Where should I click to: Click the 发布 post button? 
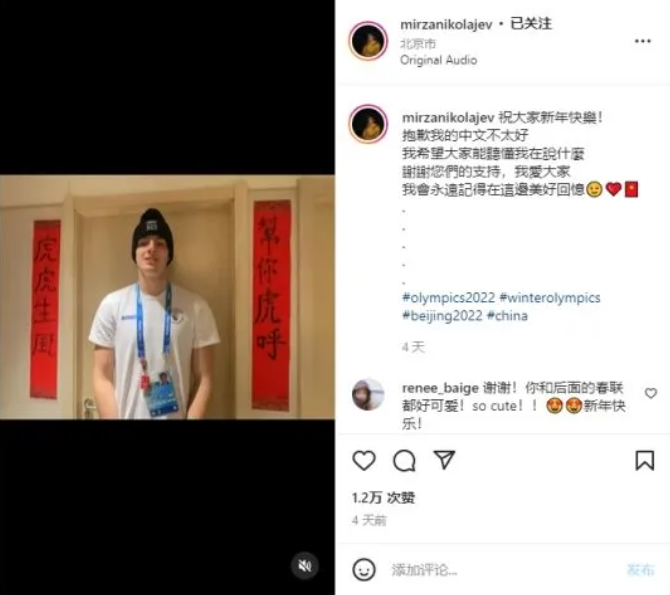pyautogui.click(x=641, y=569)
